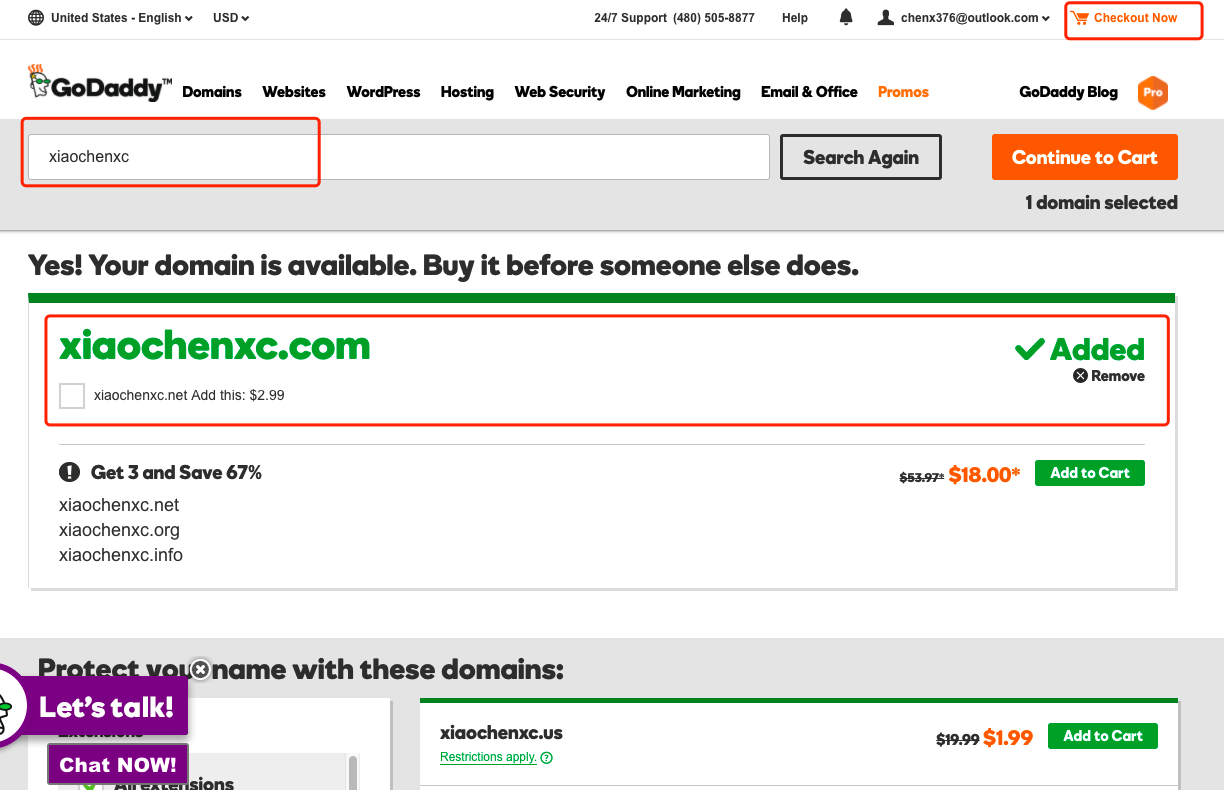Click xiaochenxc.info in bundle list
This screenshot has width=1224, height=790.
pyautogui.click(x=121, y=555)
